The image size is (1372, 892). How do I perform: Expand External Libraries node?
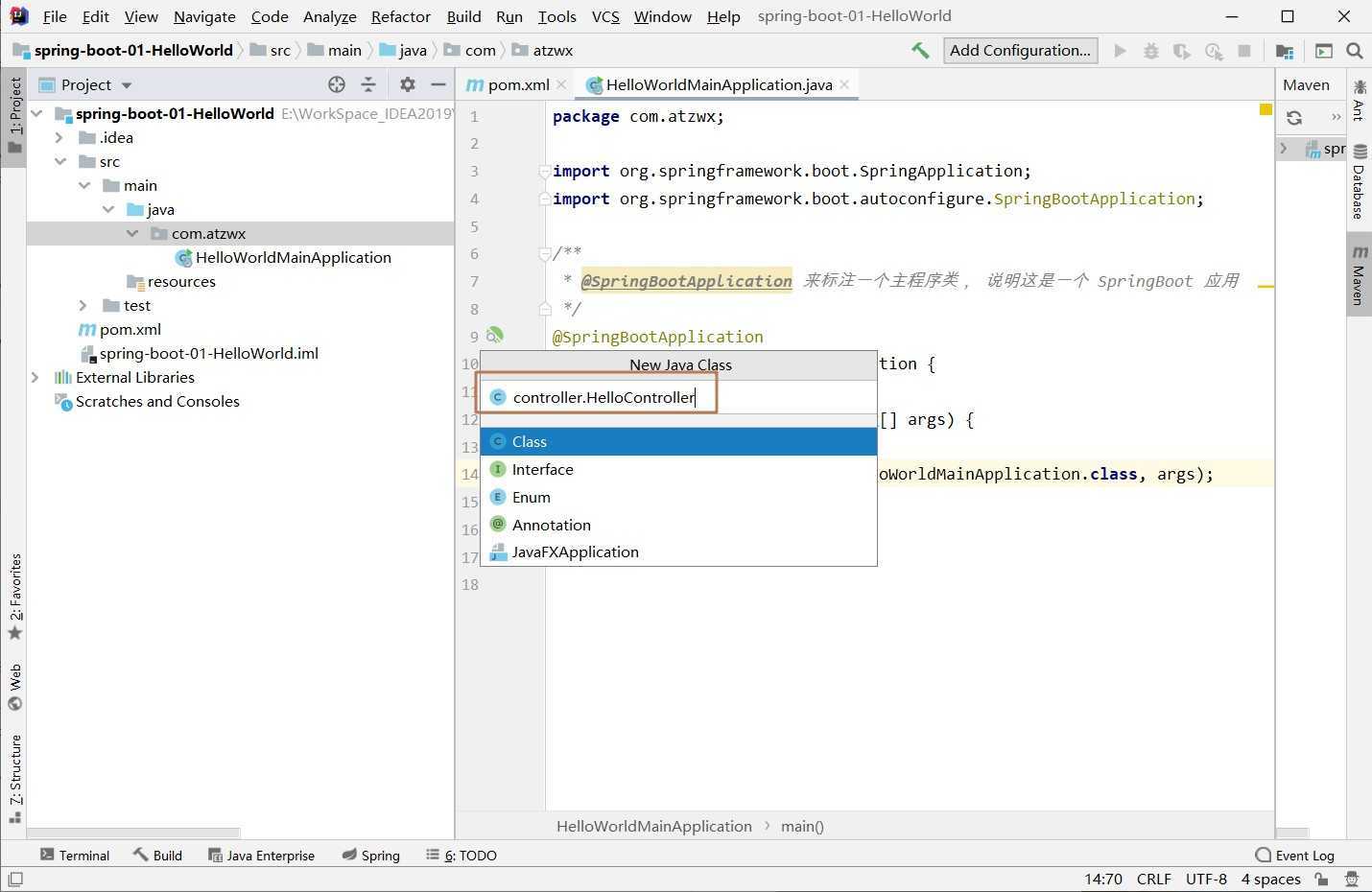click(x=36, y=377)
